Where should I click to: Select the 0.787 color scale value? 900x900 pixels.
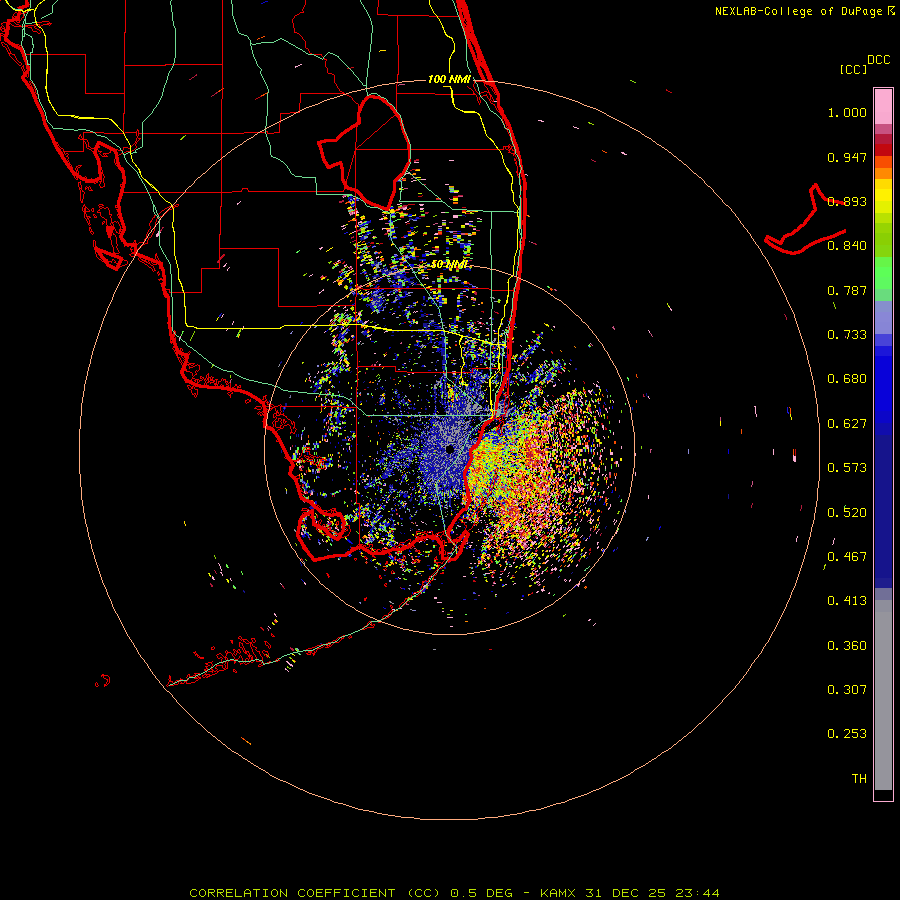point(847,290)
